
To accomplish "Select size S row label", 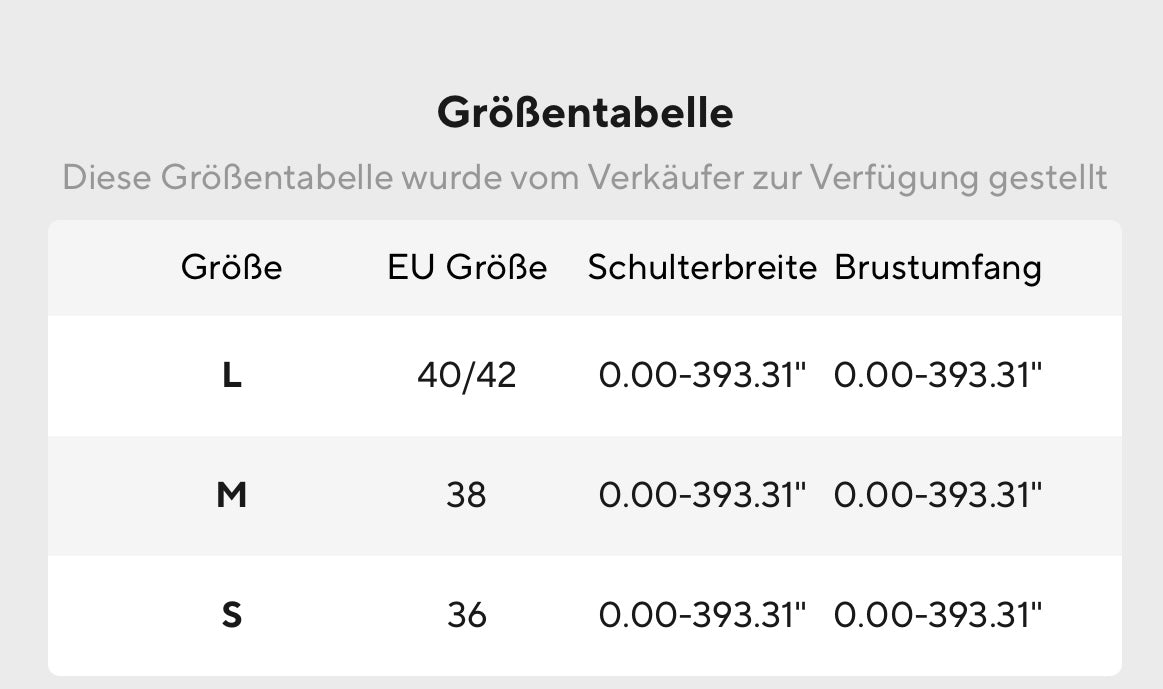I will click(x=231, y=615).
